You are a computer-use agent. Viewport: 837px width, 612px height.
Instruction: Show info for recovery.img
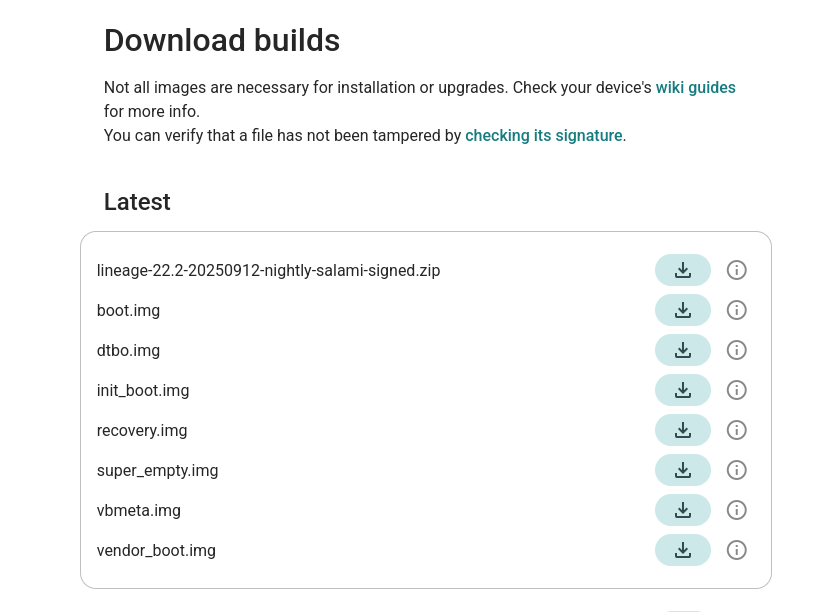pyautogui.click(x=737, y=430)
